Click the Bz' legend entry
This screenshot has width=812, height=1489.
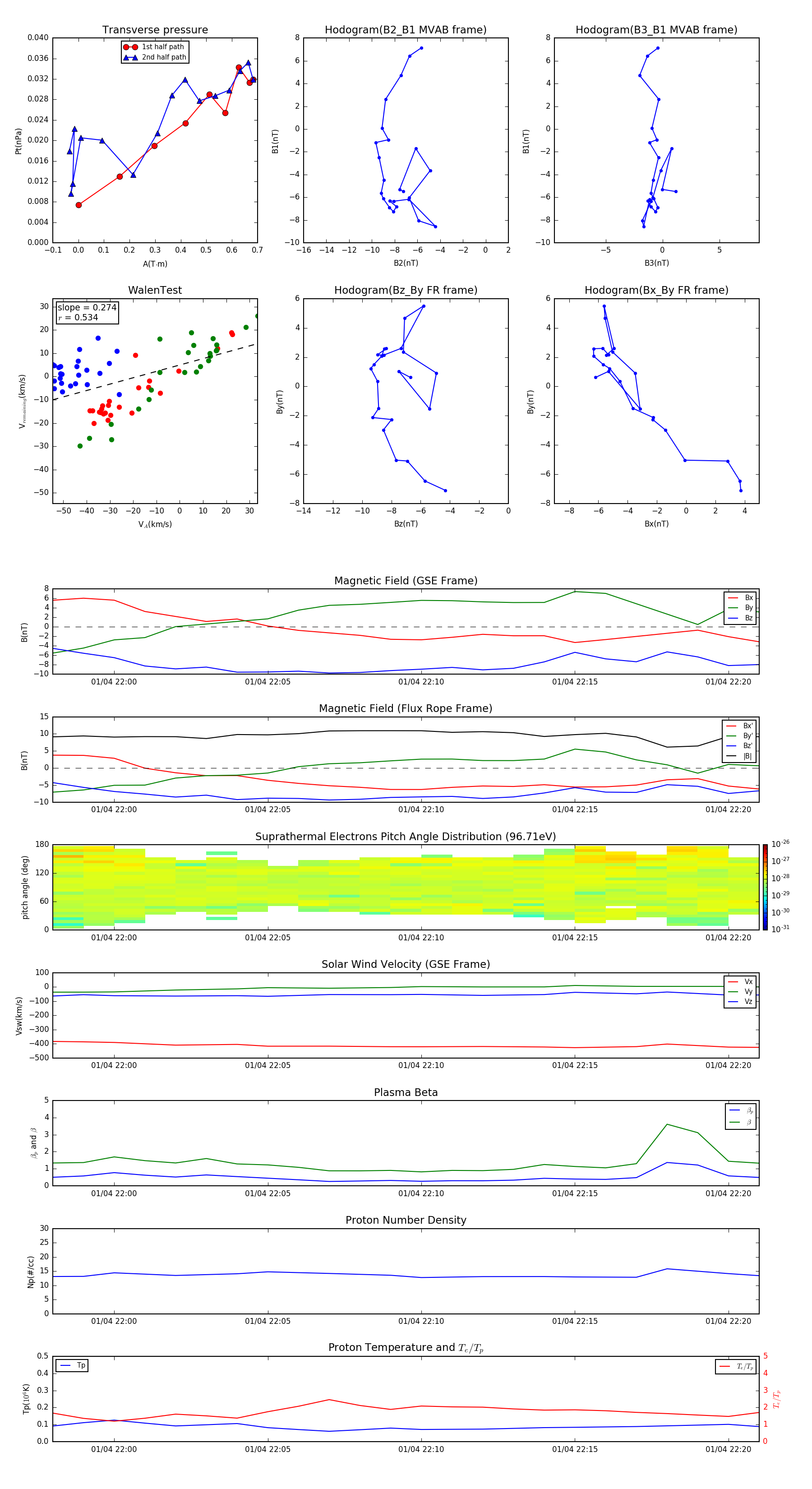pos(740,746)
